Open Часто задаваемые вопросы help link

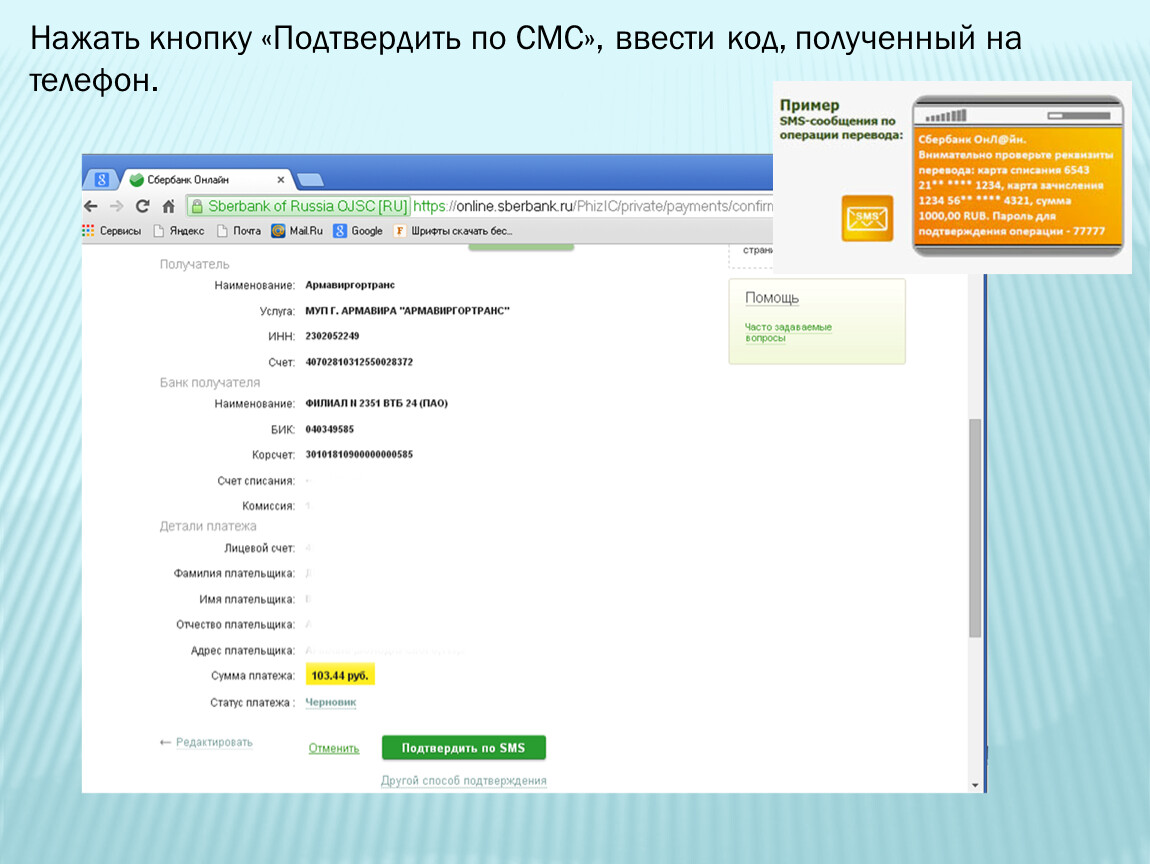[788, 332]
